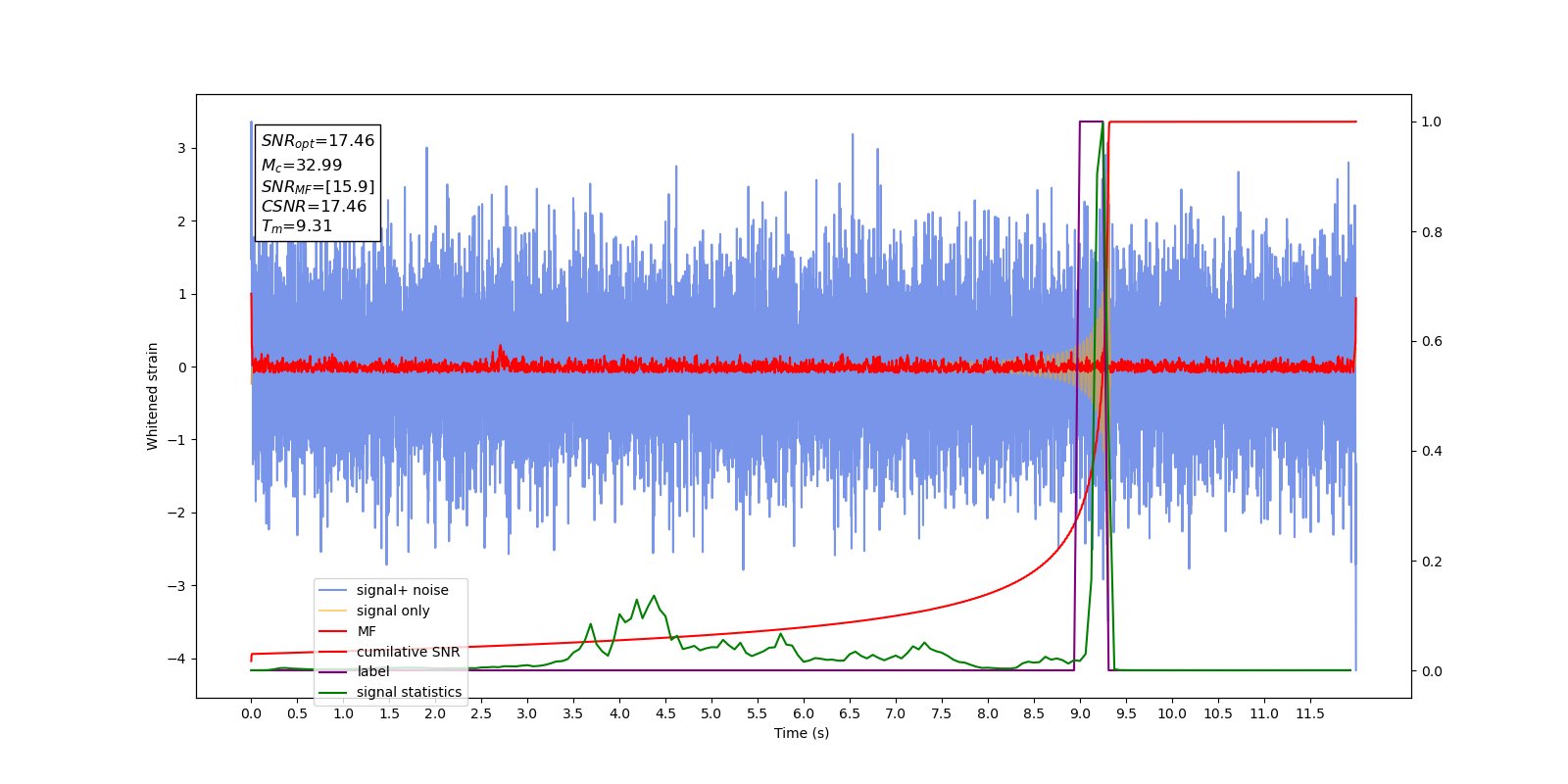Click the CSNR=17.46 annotation line

(x=314, y=206)
